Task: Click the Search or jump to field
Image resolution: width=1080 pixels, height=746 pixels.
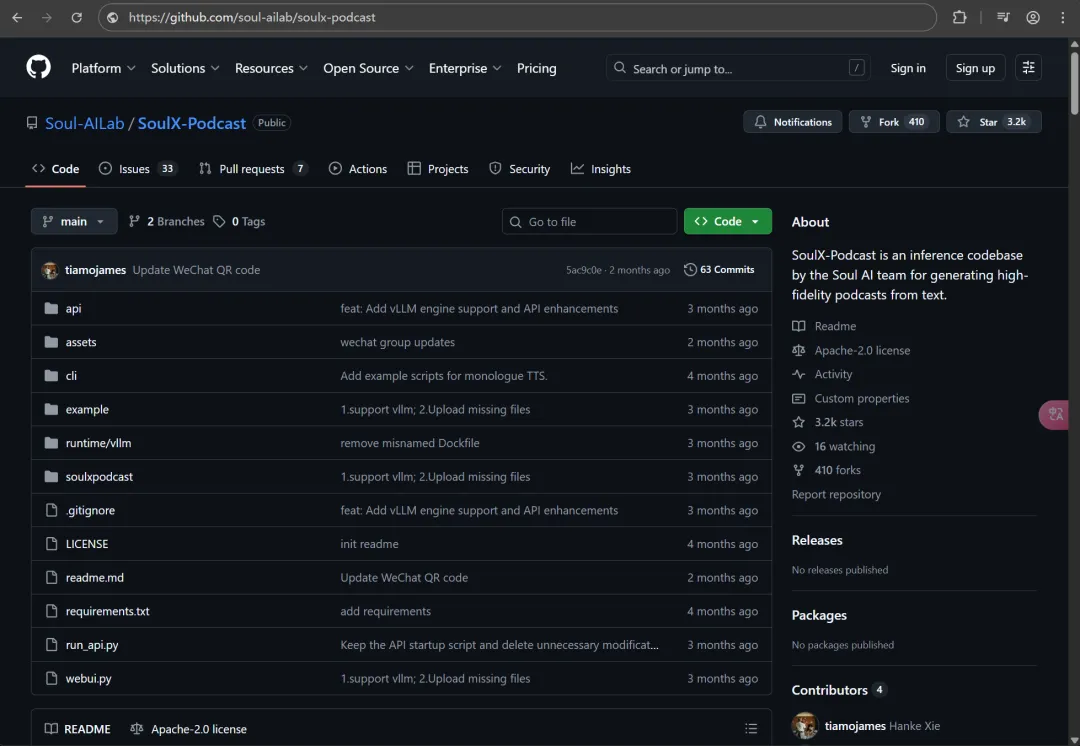Action: [x=738, y=68]
